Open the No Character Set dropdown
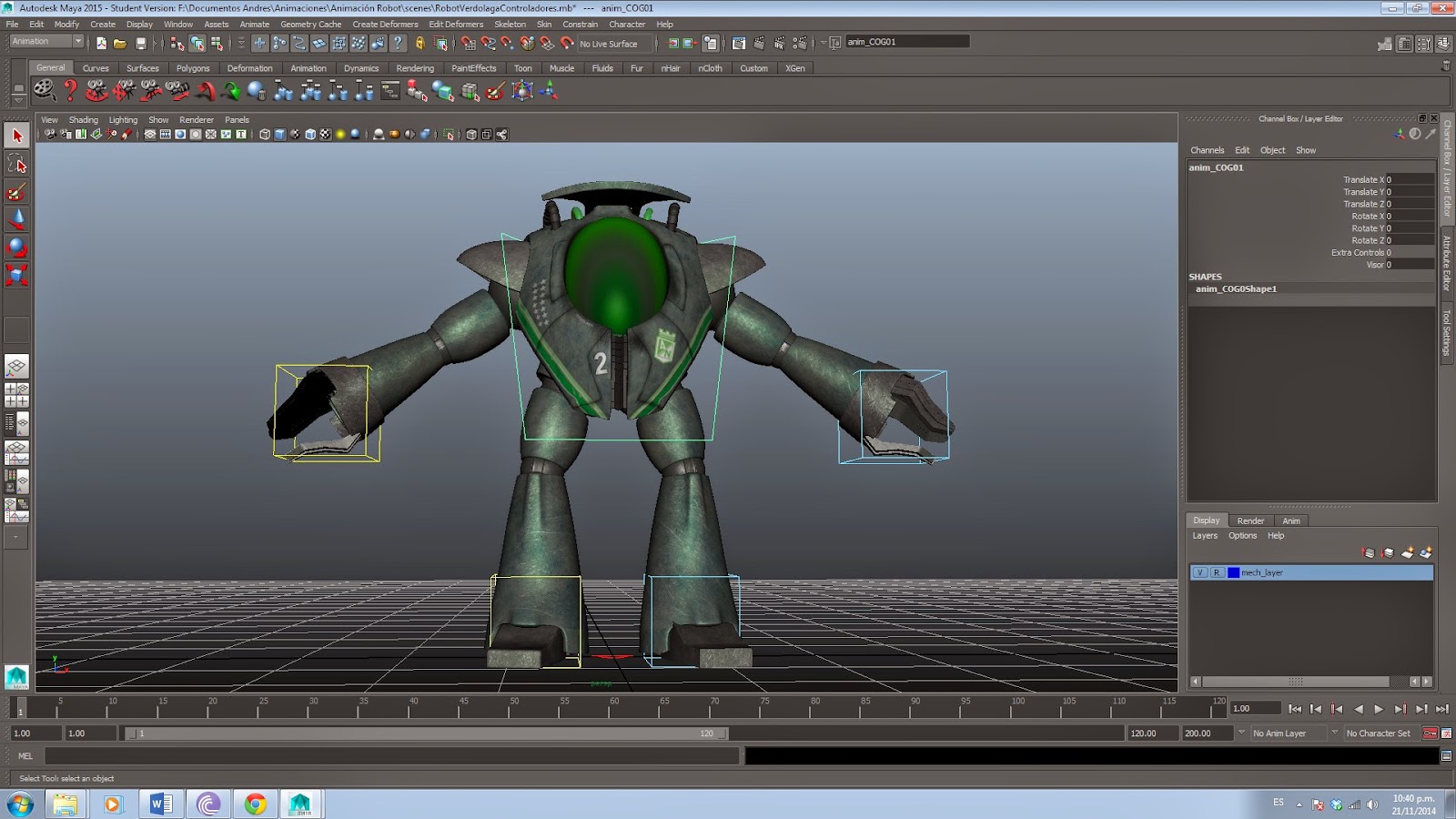 pyautogui.click(x=1380, y=733)
